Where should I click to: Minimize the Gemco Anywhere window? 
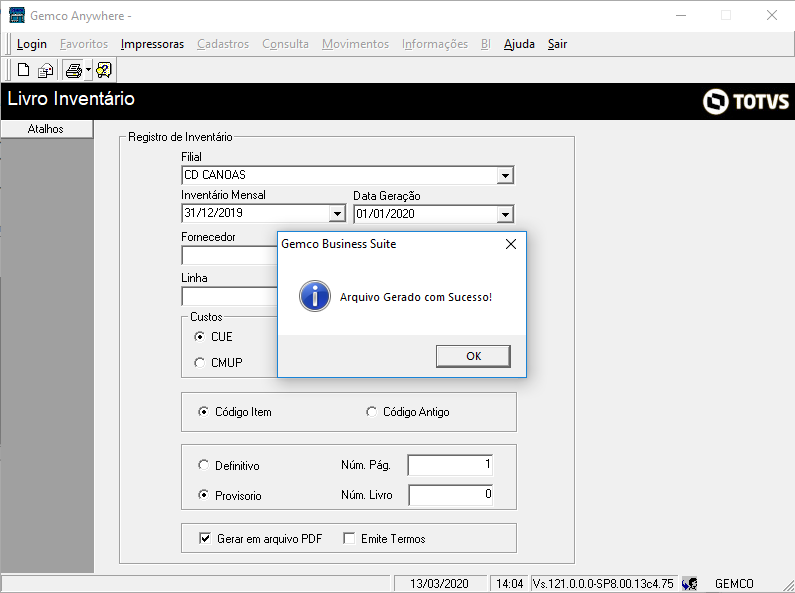pyautogui.click(x=681, y=15)
